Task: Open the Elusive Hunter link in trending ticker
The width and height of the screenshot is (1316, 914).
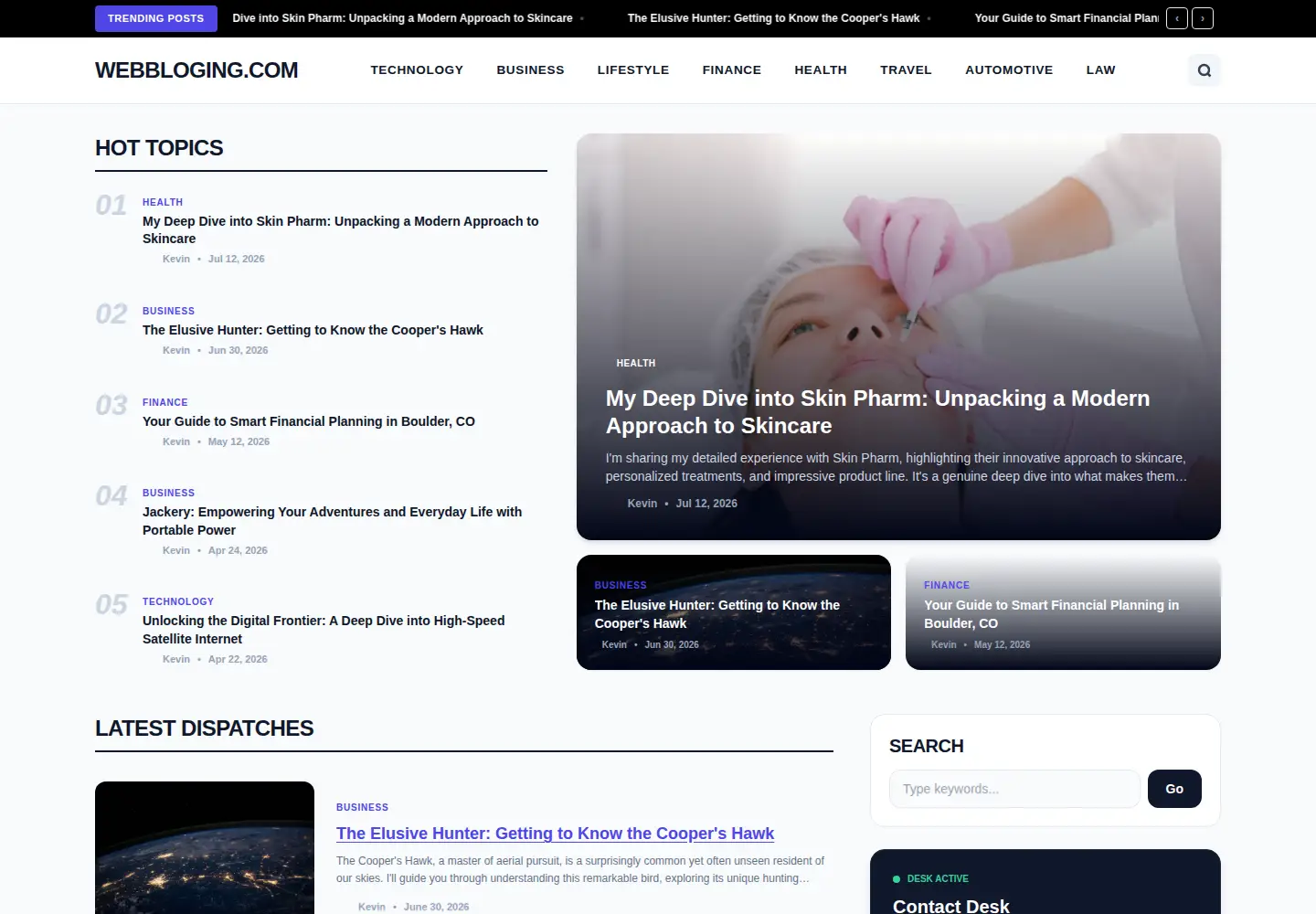Action: coord(773,18)
